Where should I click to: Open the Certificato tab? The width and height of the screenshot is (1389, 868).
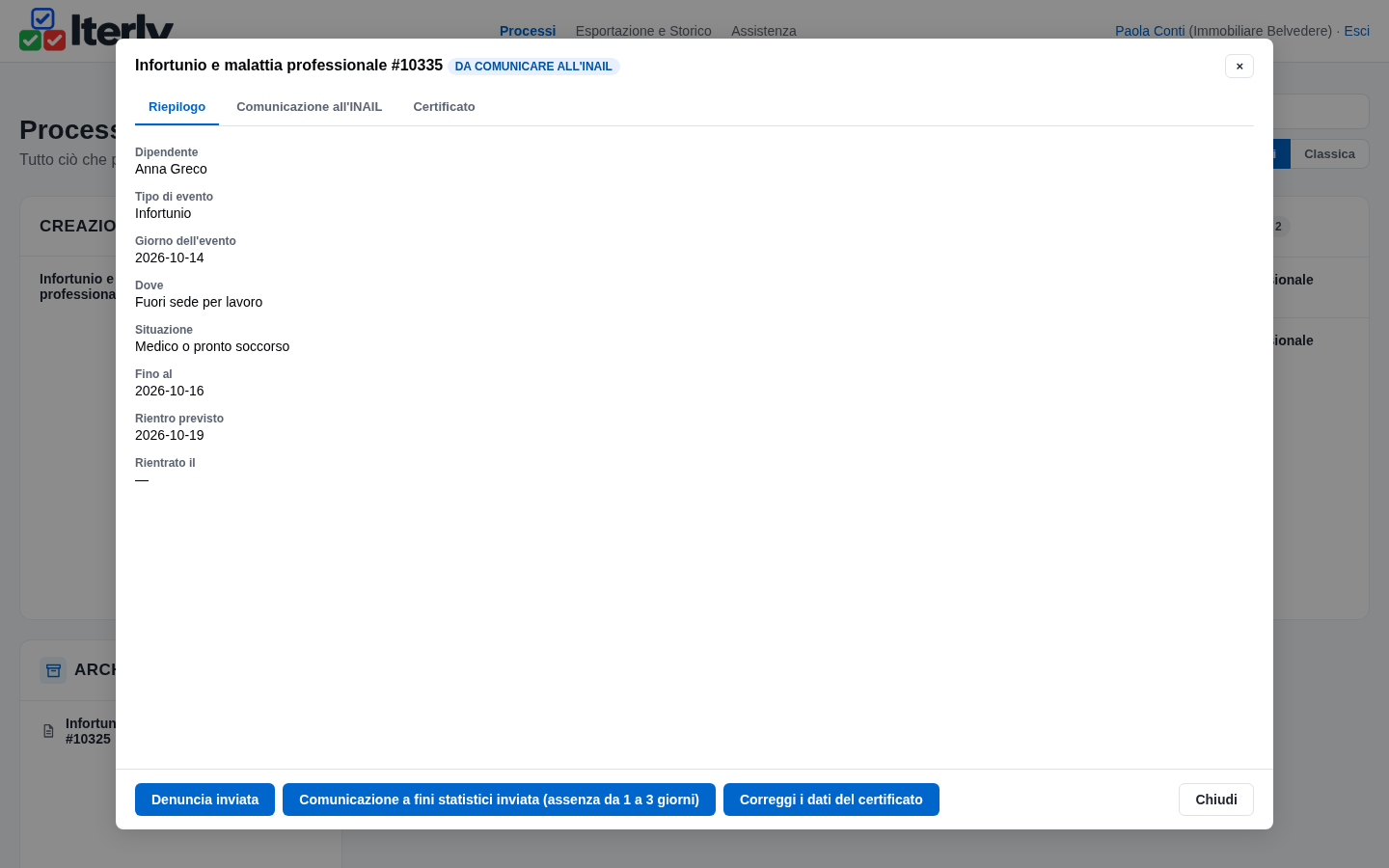tap(444, 107)
